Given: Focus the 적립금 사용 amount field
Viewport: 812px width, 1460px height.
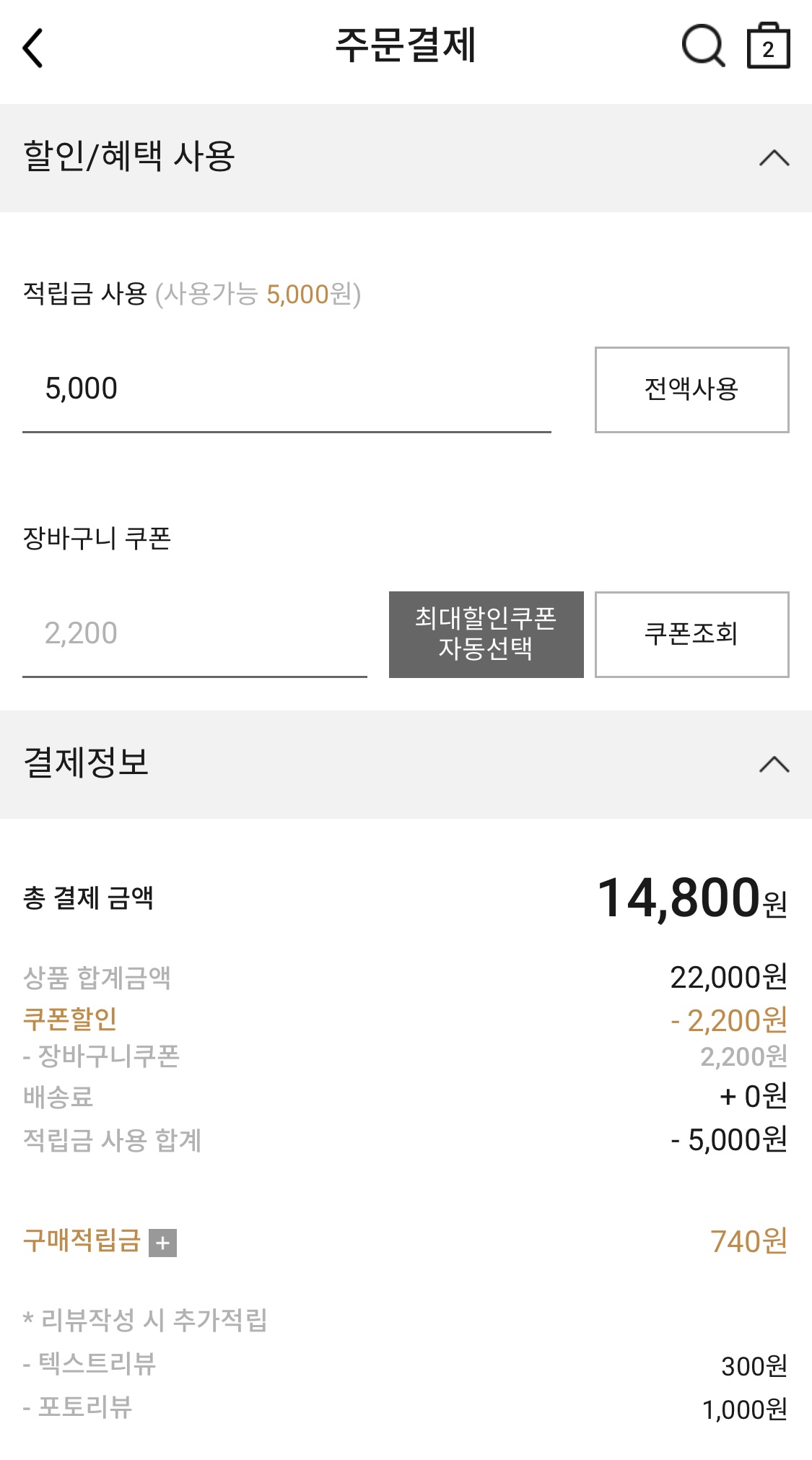Looking at the screenshot, I should point(287,389).
